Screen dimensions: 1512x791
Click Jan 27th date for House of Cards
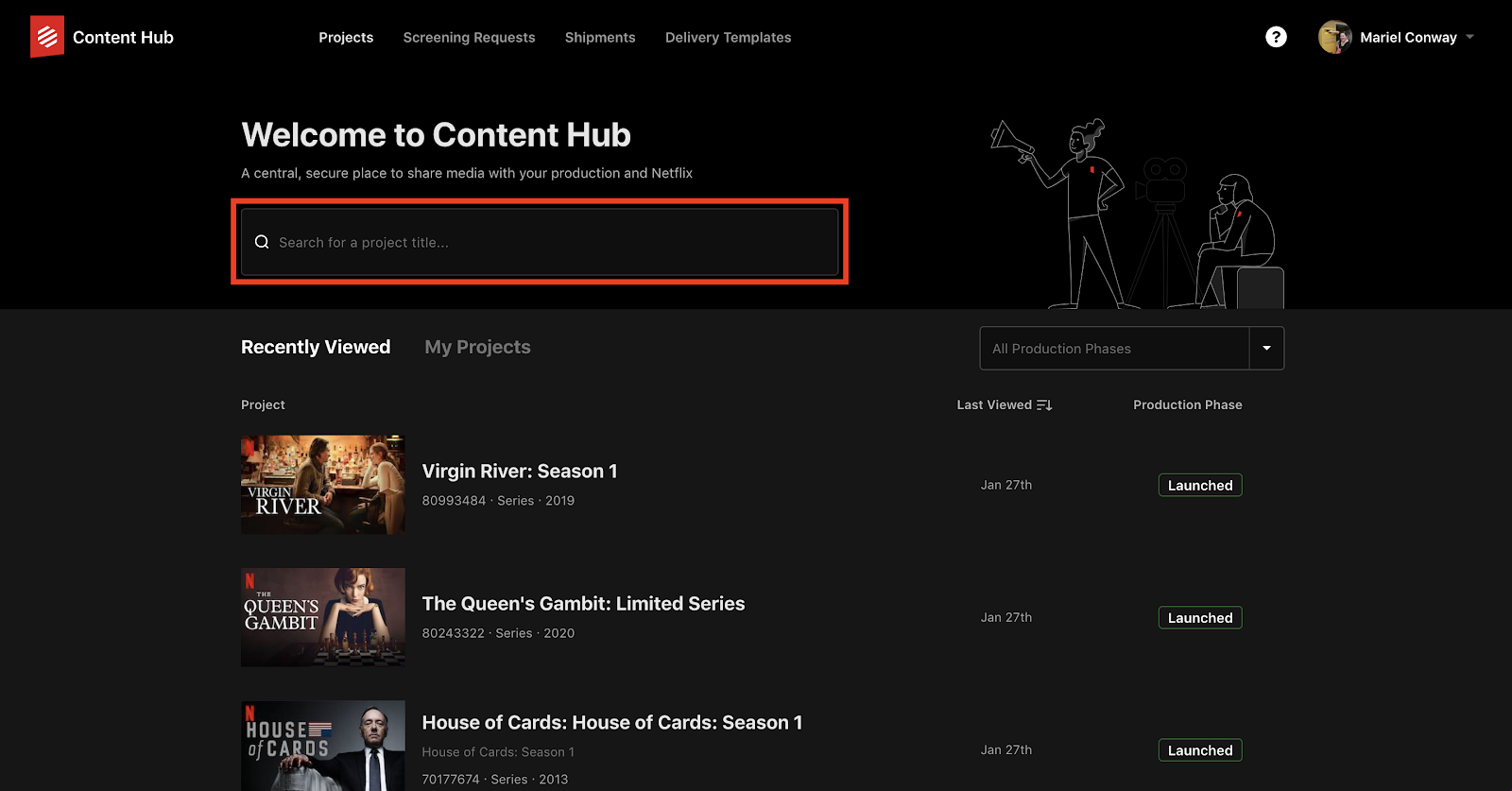tap(1005, 749)
